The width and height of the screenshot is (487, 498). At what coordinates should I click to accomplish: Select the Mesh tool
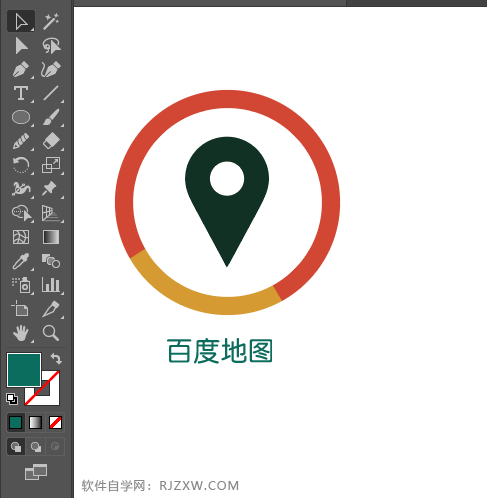[x=21, y=237]
